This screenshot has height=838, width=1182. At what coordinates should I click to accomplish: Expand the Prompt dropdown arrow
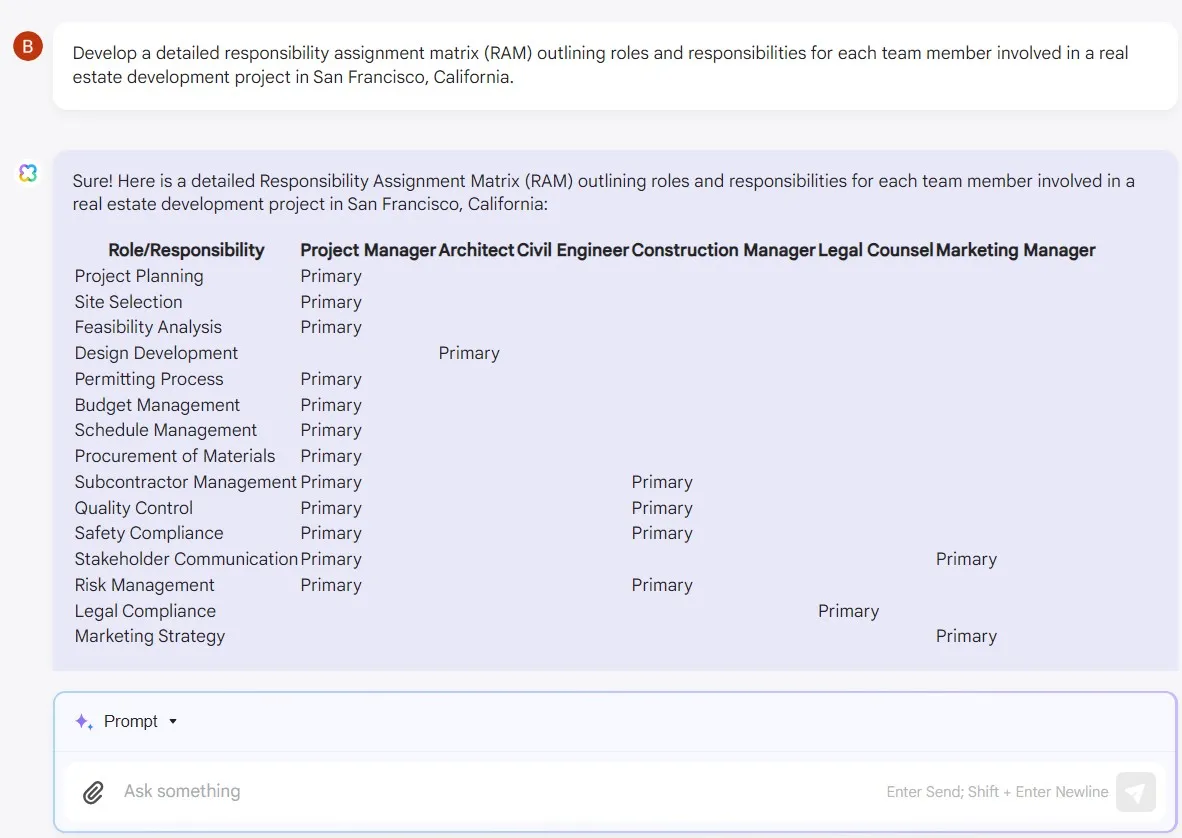pyautogui.click(x=173, y=721)
